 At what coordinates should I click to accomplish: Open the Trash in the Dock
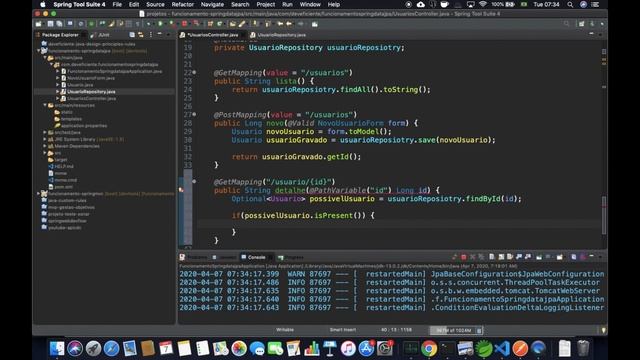[584, 349]
